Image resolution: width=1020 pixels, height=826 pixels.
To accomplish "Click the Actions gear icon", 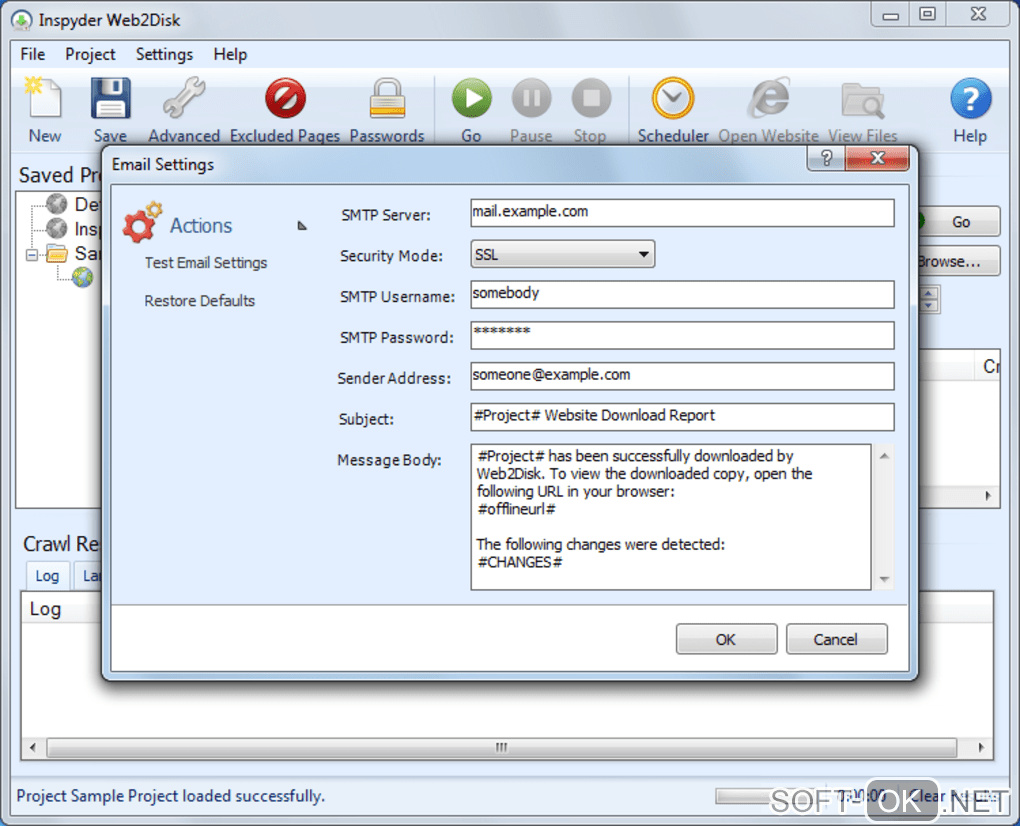I will (142, 223).
